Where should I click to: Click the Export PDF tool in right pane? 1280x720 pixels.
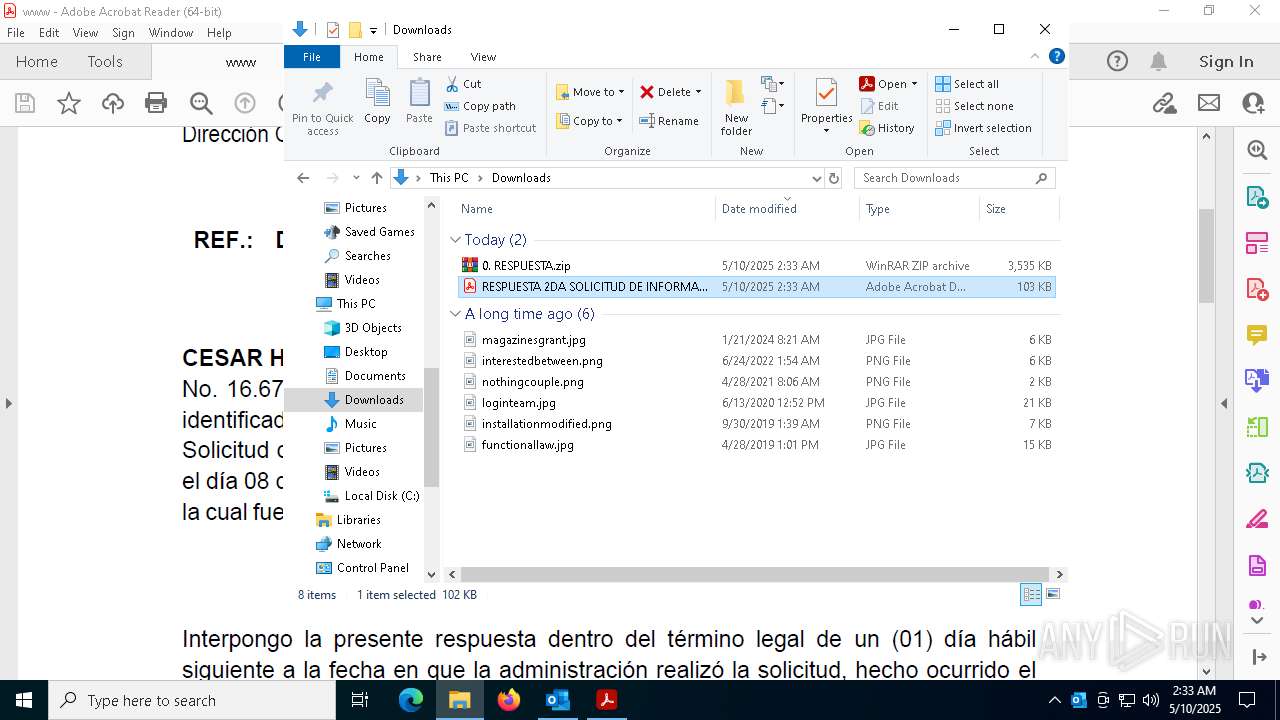1257,196
